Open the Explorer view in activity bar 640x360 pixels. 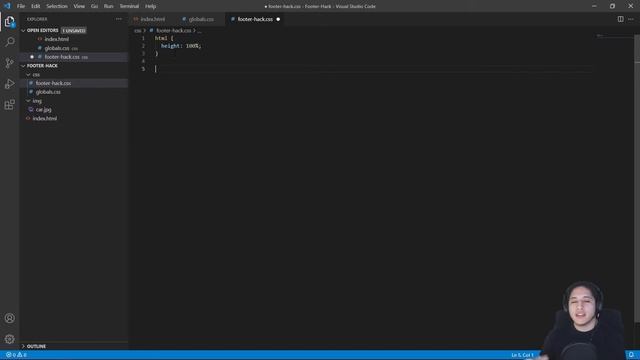coord(9,21)
